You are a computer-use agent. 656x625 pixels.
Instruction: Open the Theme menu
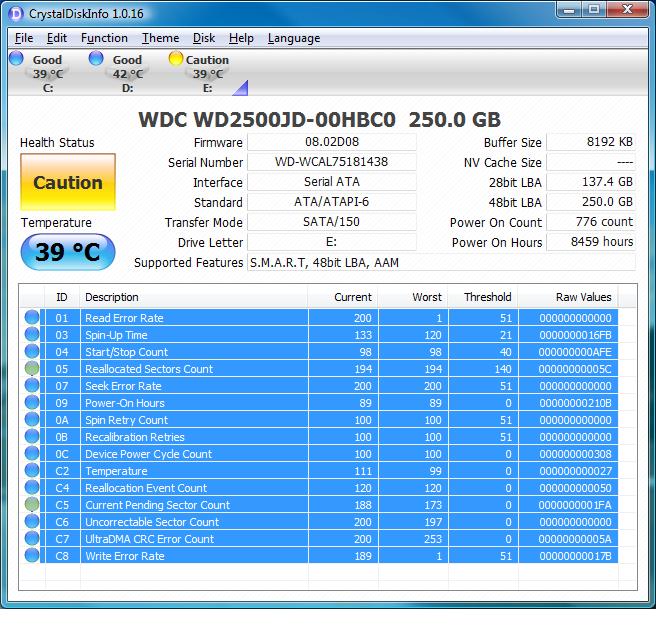[160, 38]
